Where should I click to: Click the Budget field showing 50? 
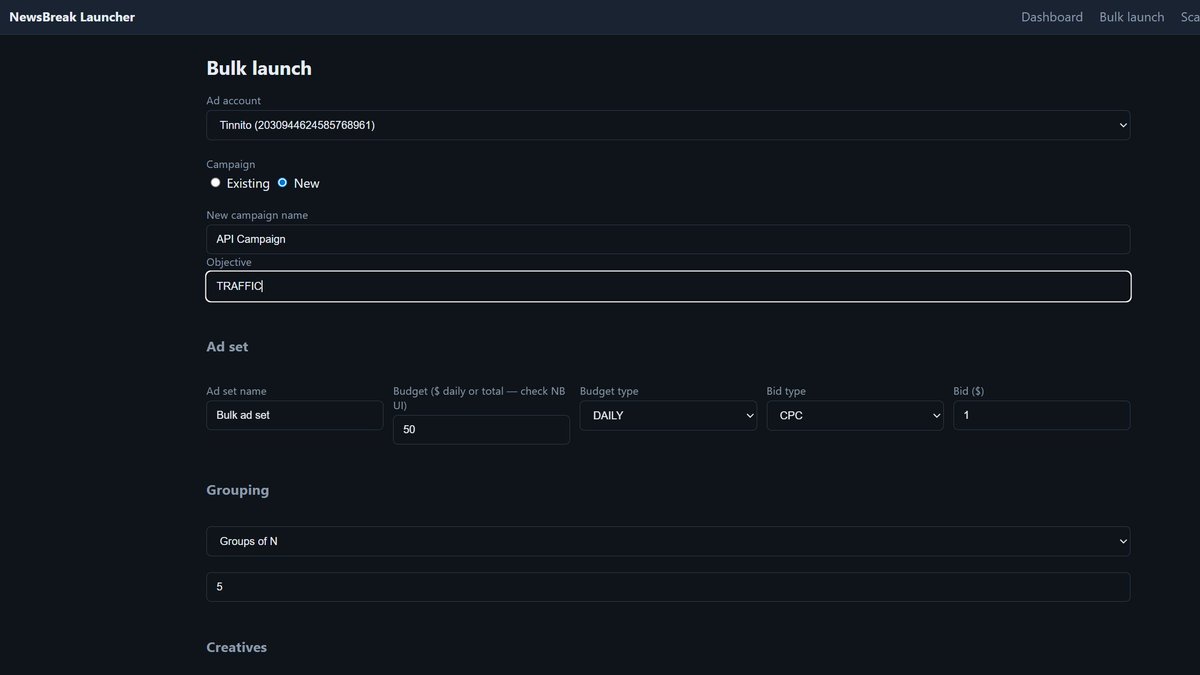(481, 430)
